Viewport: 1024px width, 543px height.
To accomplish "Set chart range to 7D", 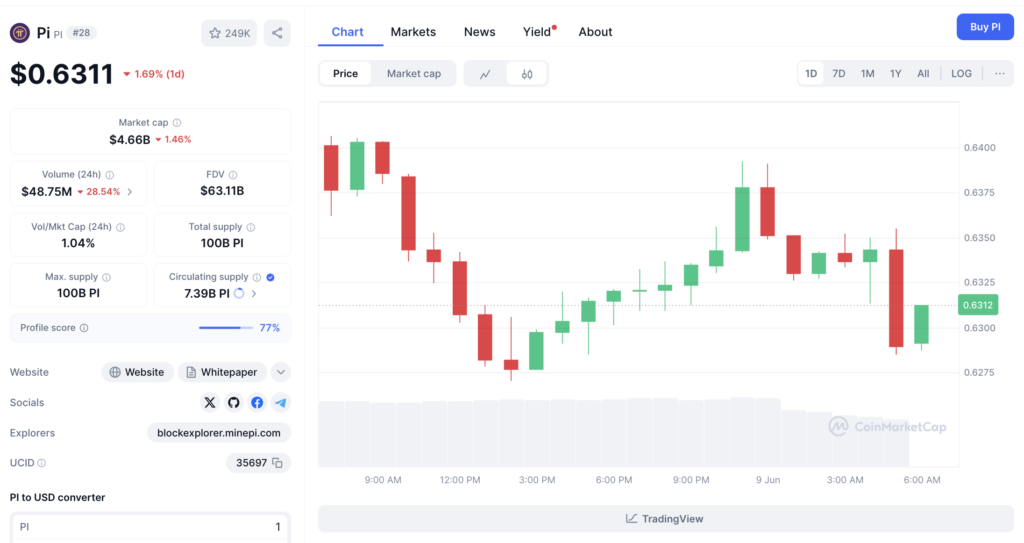I will tap(839, 74).
